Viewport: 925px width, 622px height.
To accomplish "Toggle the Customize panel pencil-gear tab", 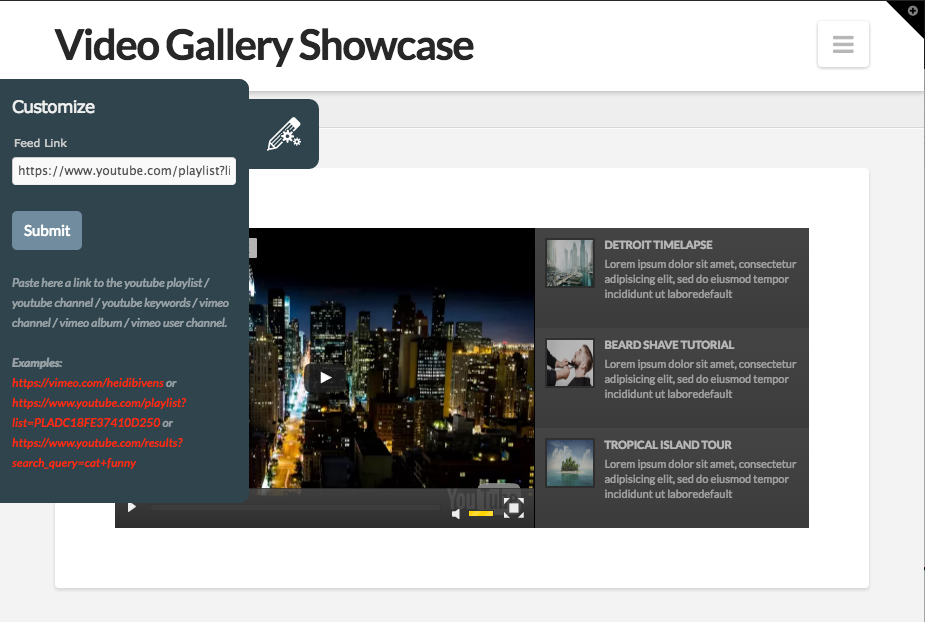I will click(x=284, y=134).
